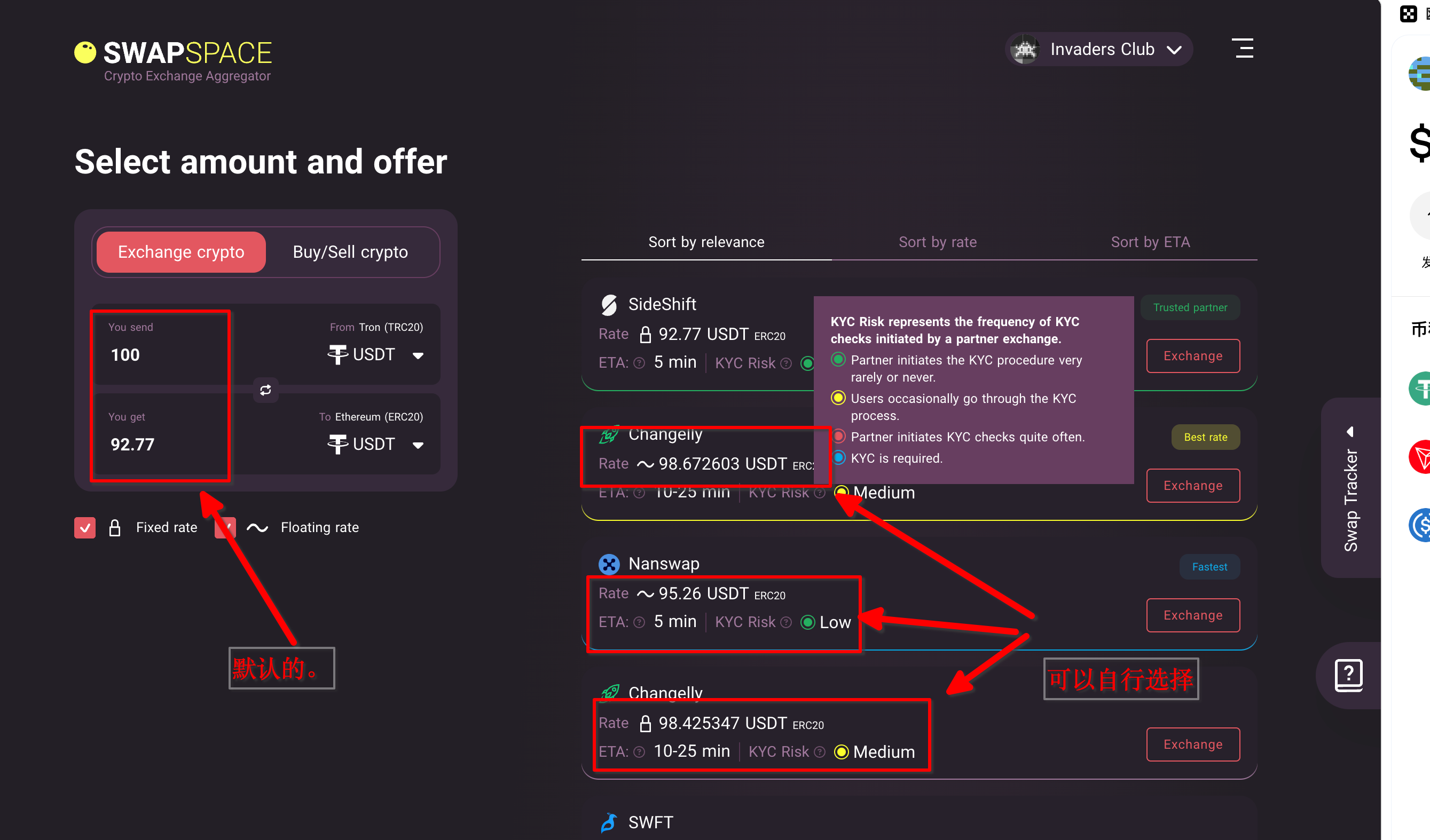
Task: Switch to Sort by ETA tab
Action: click(1150, 242)
